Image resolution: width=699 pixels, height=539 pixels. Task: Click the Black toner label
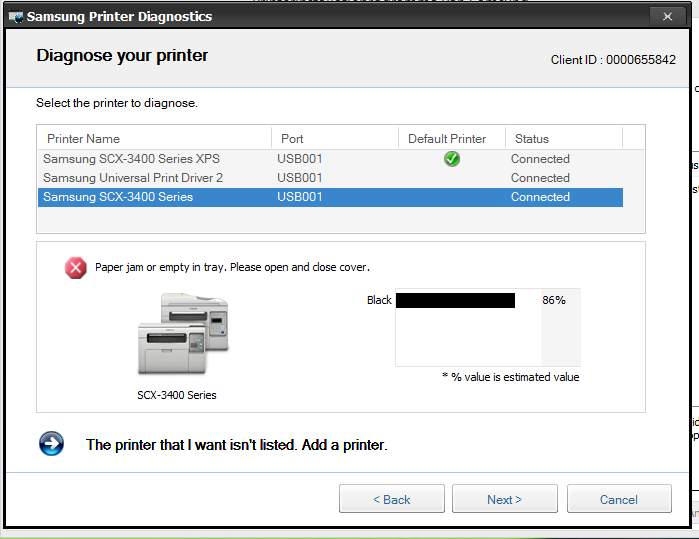[379, 300]
